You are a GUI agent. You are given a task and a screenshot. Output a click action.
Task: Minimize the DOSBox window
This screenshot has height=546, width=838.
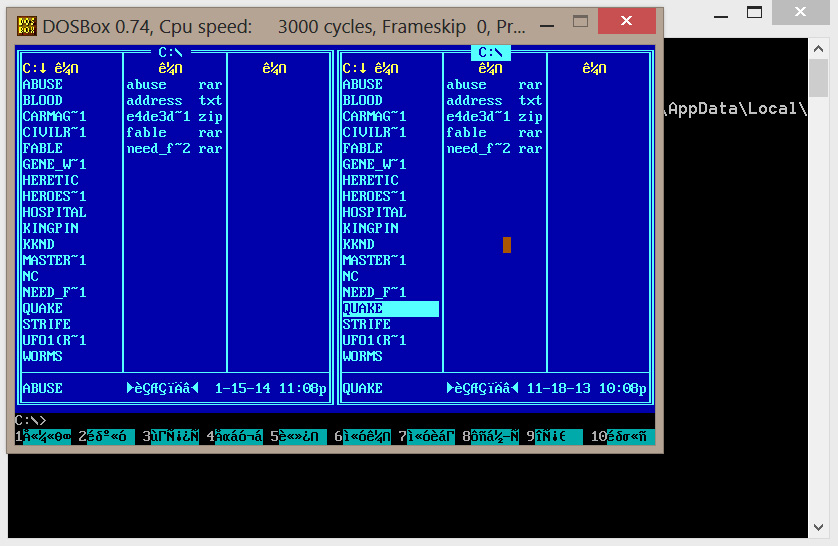click(547, 26)
